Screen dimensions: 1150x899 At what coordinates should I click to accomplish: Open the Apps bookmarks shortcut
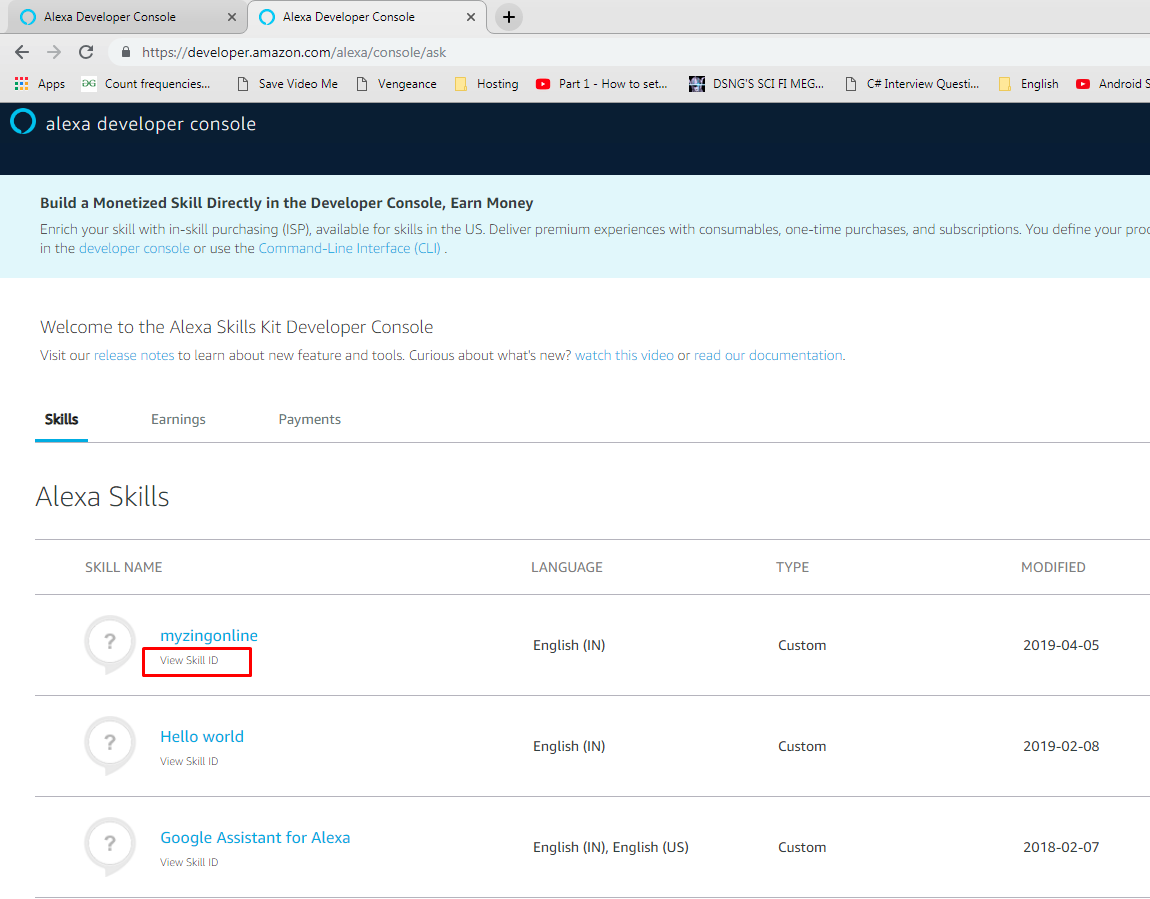40,84
